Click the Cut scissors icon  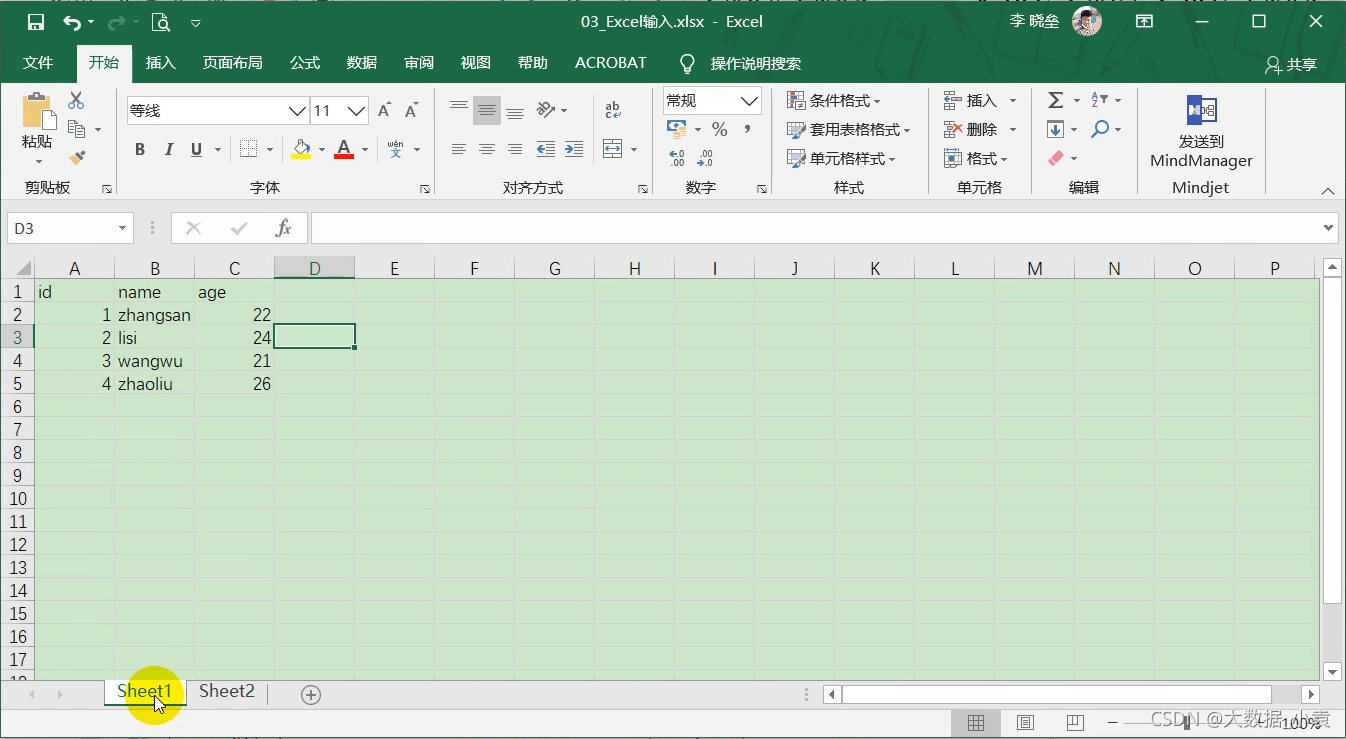click(x=76, y=101)
